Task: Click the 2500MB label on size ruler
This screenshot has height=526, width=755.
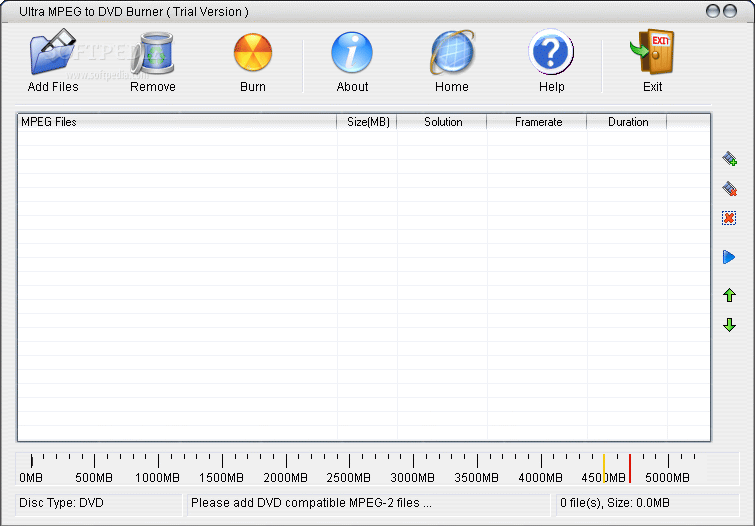Action: point(349,478)
